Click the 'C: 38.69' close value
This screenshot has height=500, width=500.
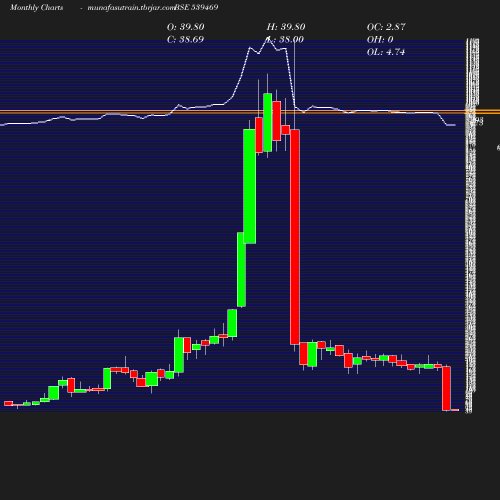click(x=185, y=39)
